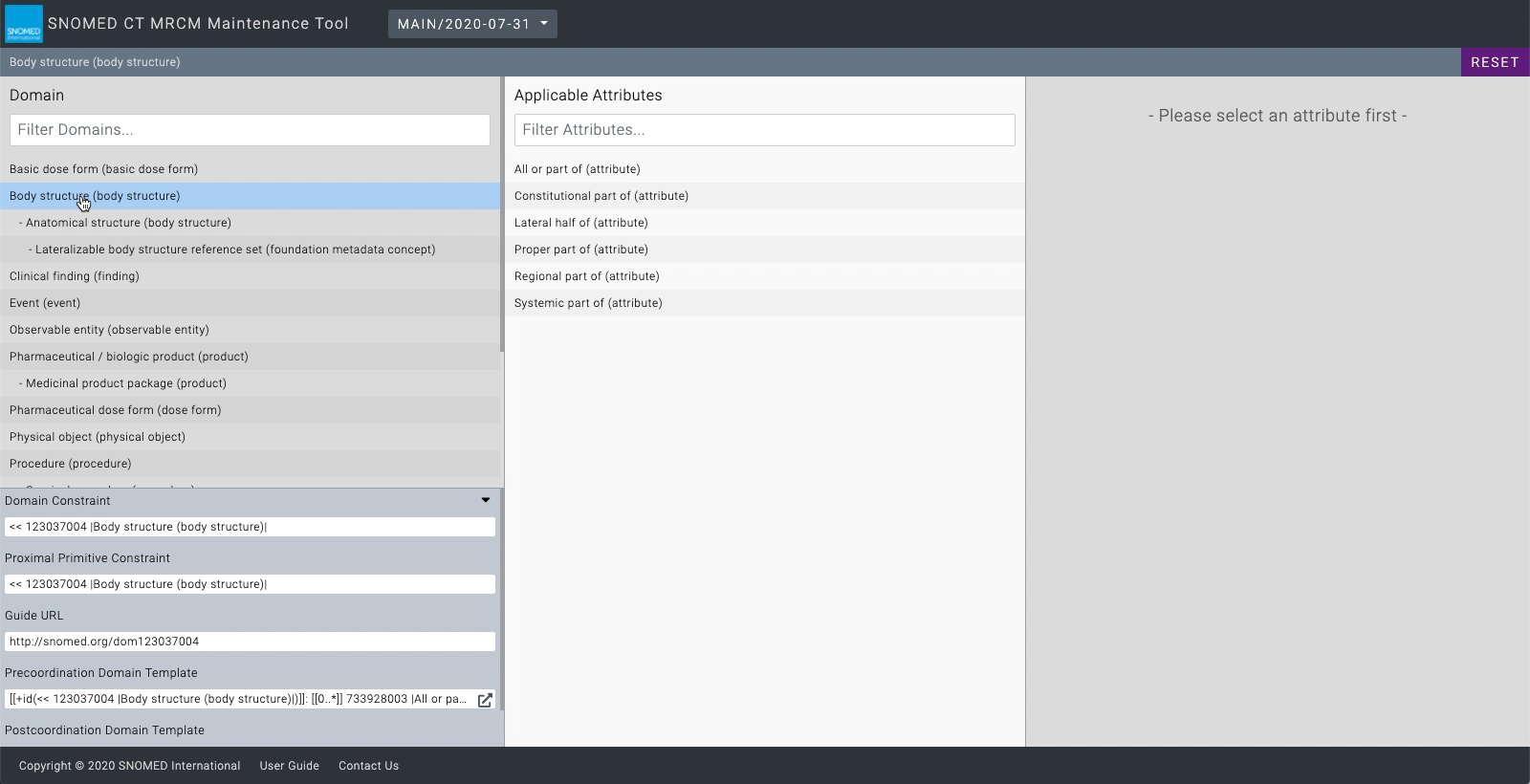Choose Systemic part of attribute
Viewport: 1530px width, 784px height.
[x=765, y=303]
